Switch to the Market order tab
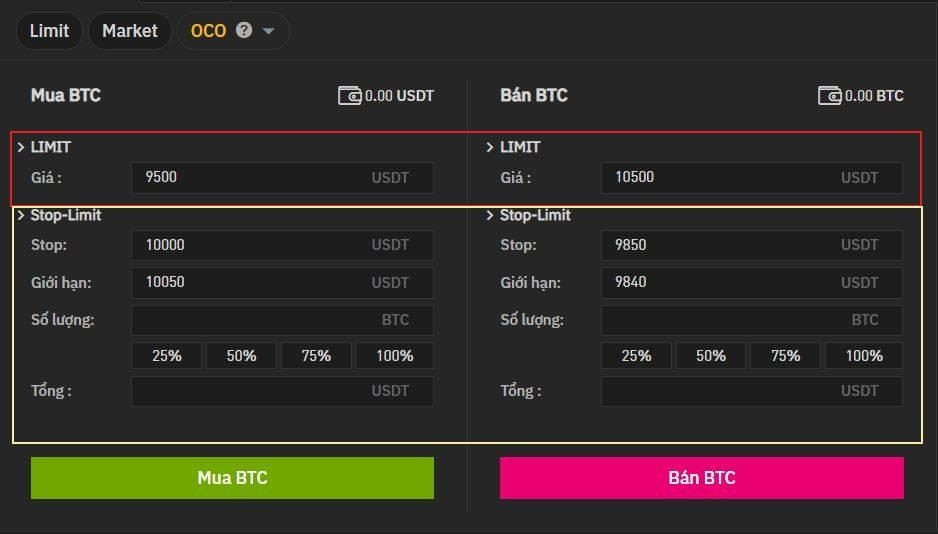Viewport: 938px width, 534px height. (x=130, y=30)
